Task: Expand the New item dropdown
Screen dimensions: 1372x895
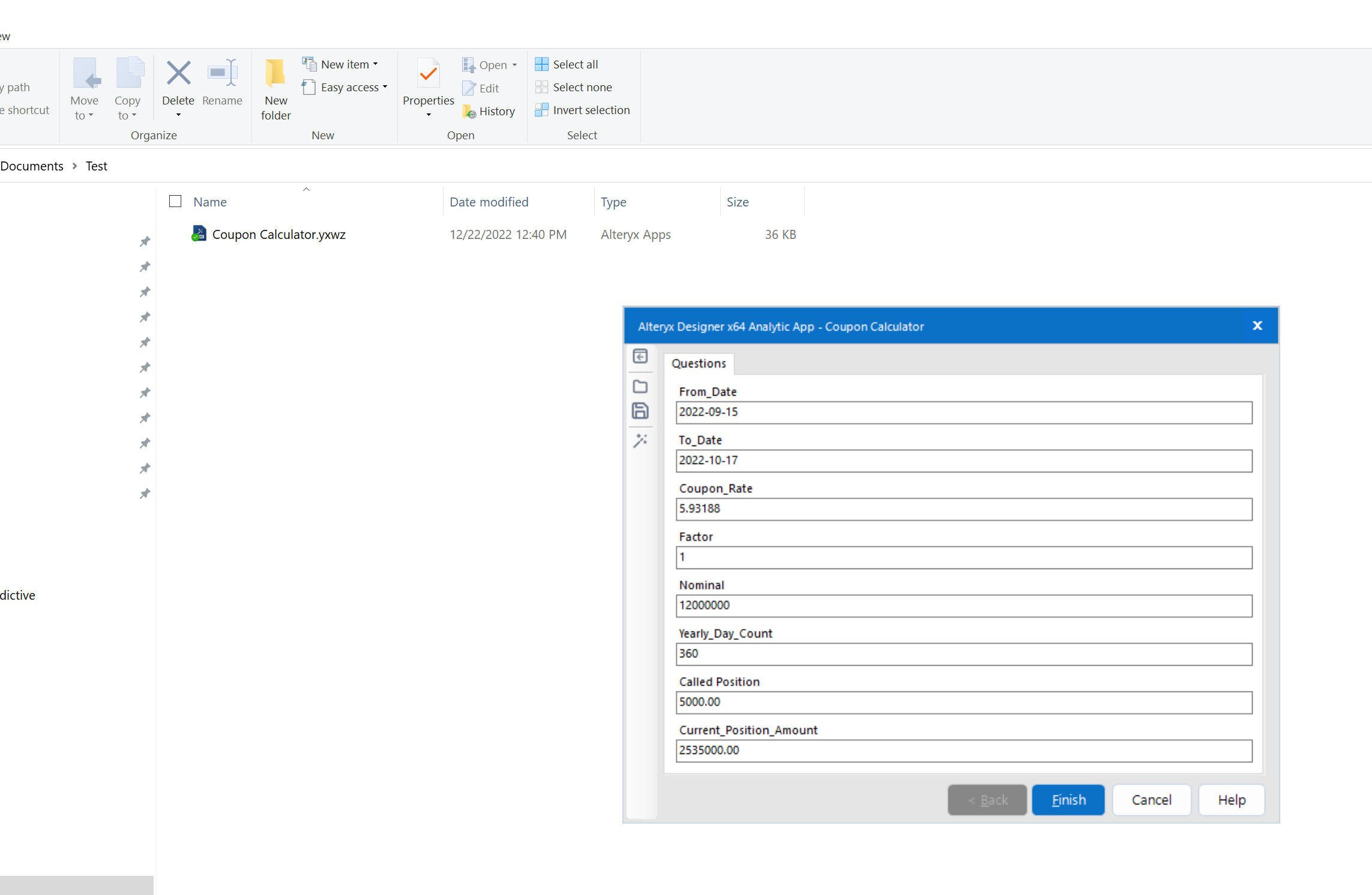Action: (x=375, y=64)
